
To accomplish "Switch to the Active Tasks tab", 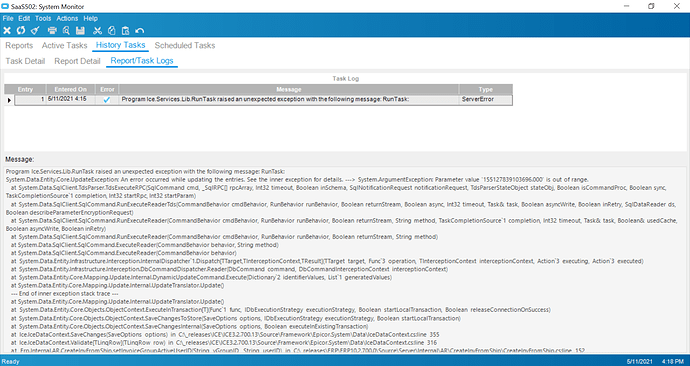I will coord(65,45).
